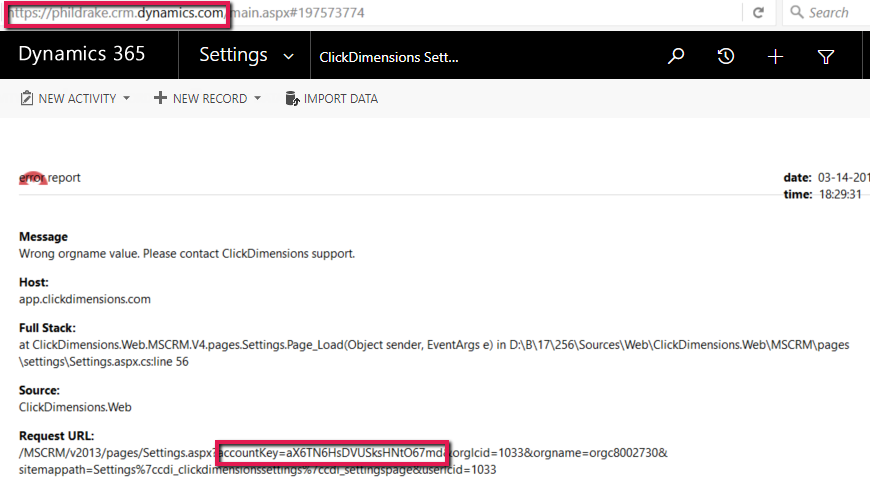This screenshot has height=490, width=870.
Task: Click the accountKey value in request URL
Action: coord(332,453)
